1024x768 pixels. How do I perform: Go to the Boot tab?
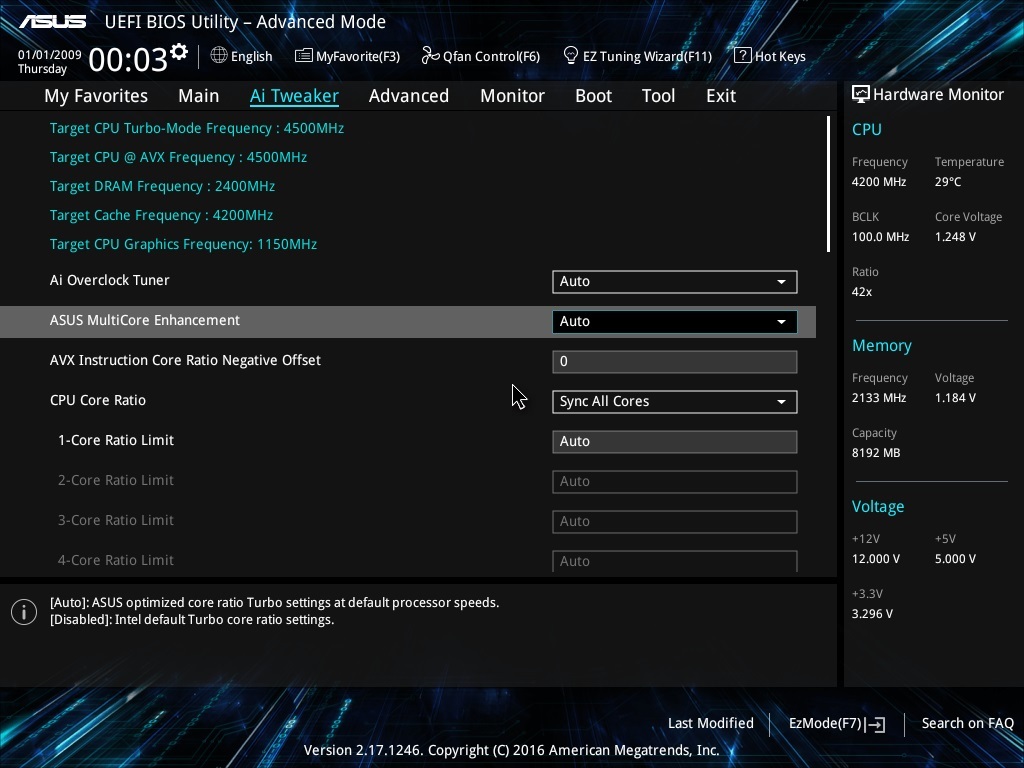click(593, 96)
